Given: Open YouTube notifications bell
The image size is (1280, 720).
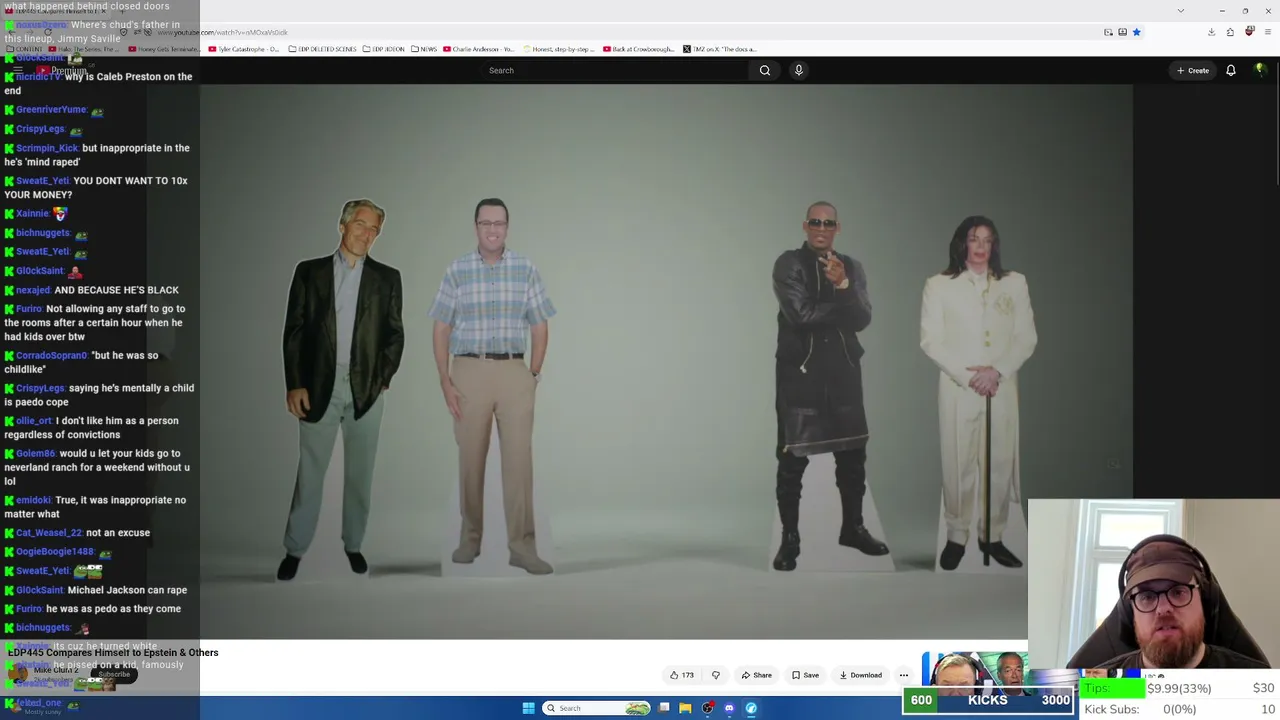Looking at the screenshot, I should [1231, 70].
